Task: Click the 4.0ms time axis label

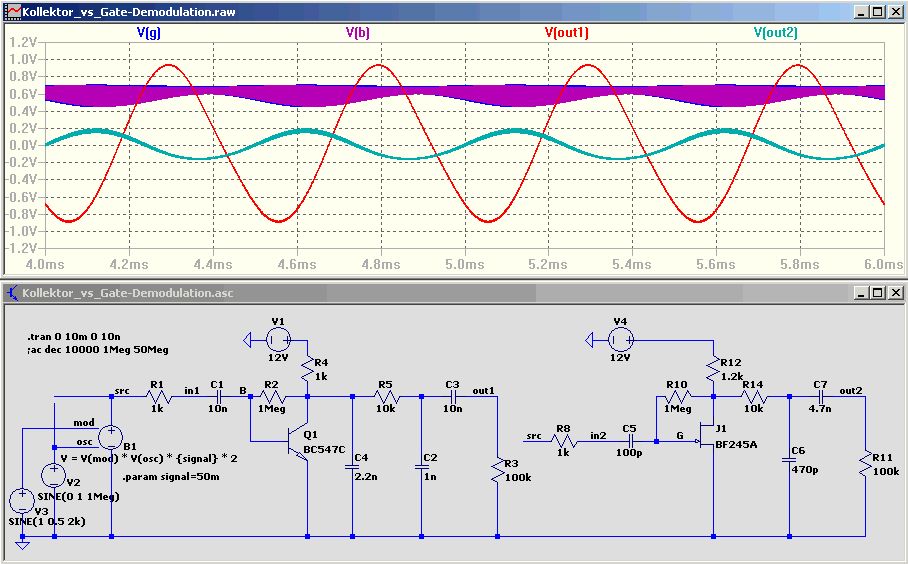Action: [x=45, y=264]
